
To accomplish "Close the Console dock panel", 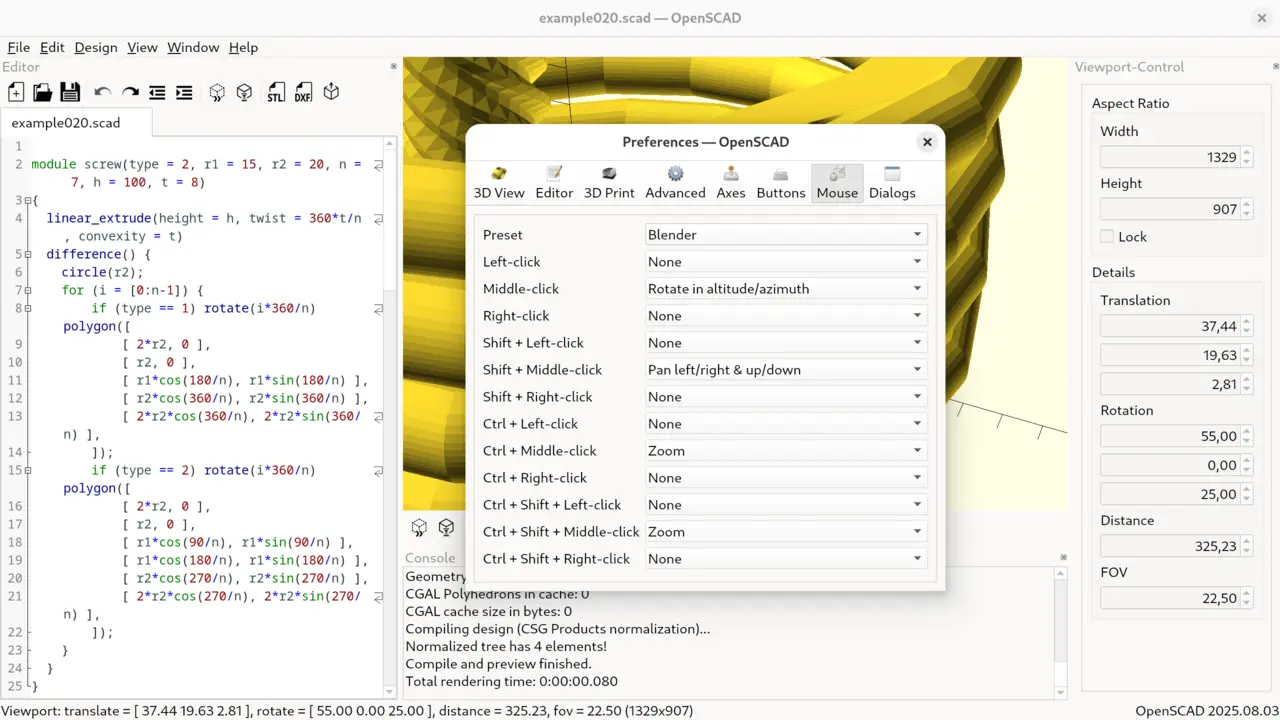I will point(1061,558).
